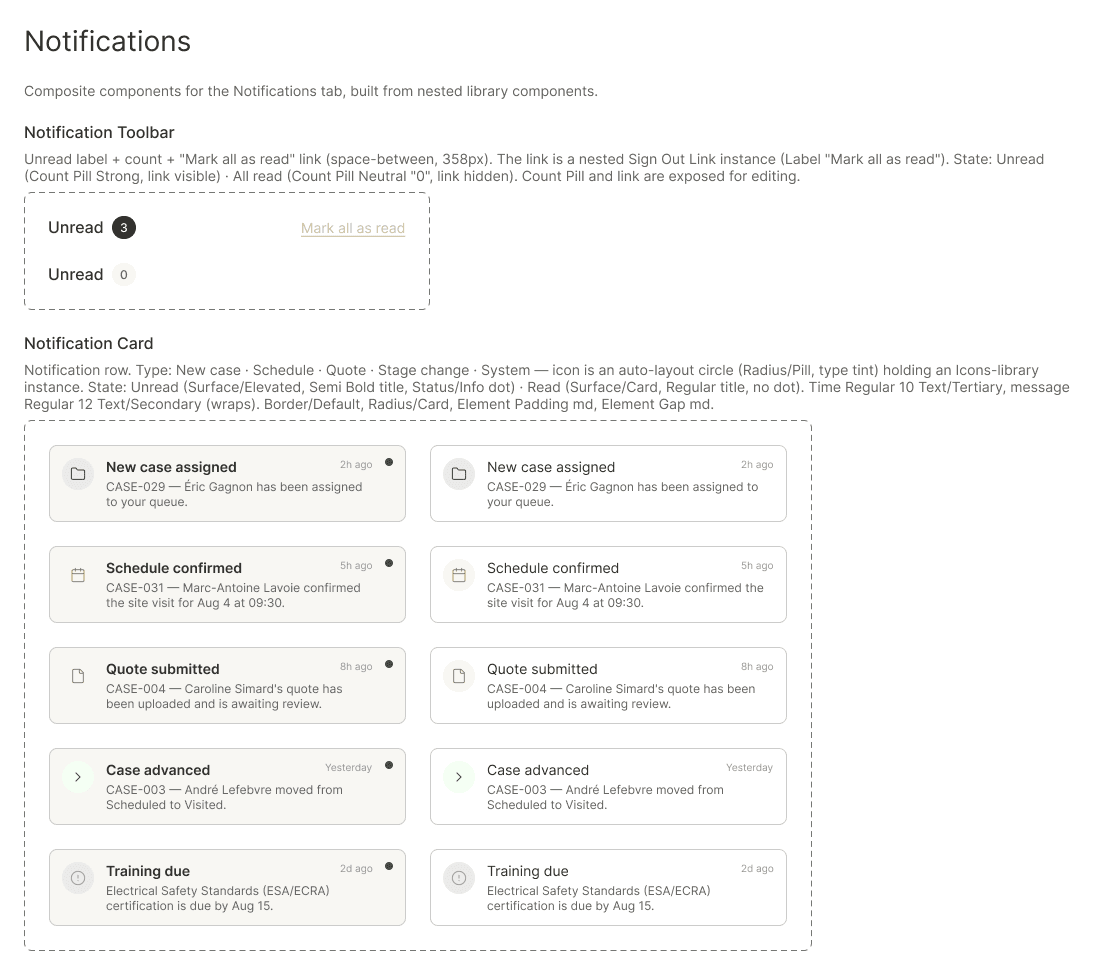Click the neutral count pill showing 0
This screenshot has width=1100, height=975.
coord(124,274)
